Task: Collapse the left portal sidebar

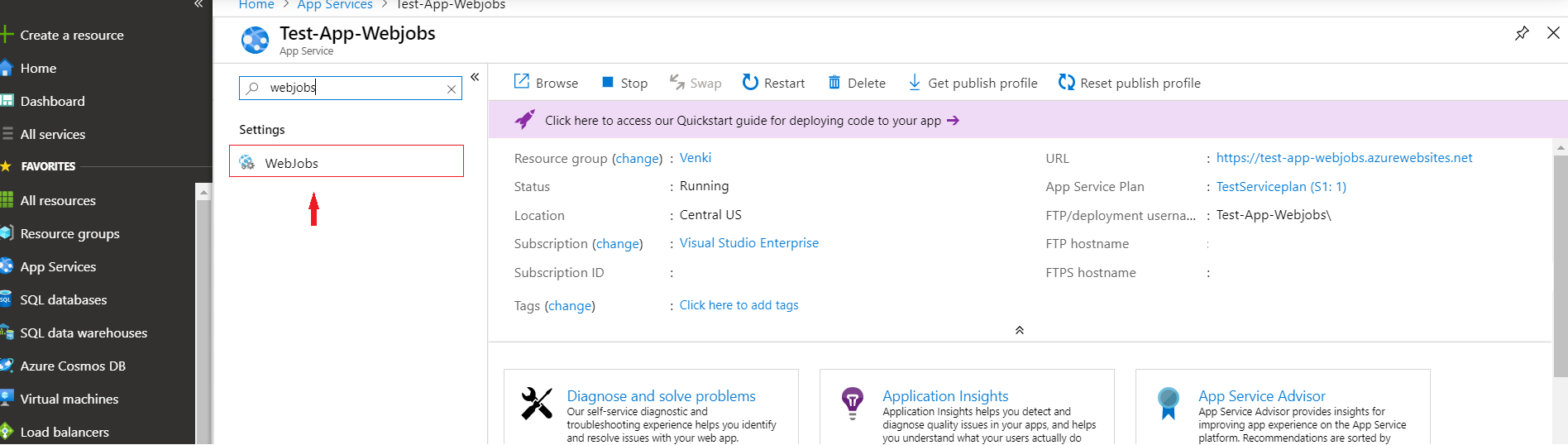Action: click(x=198, y=4)
